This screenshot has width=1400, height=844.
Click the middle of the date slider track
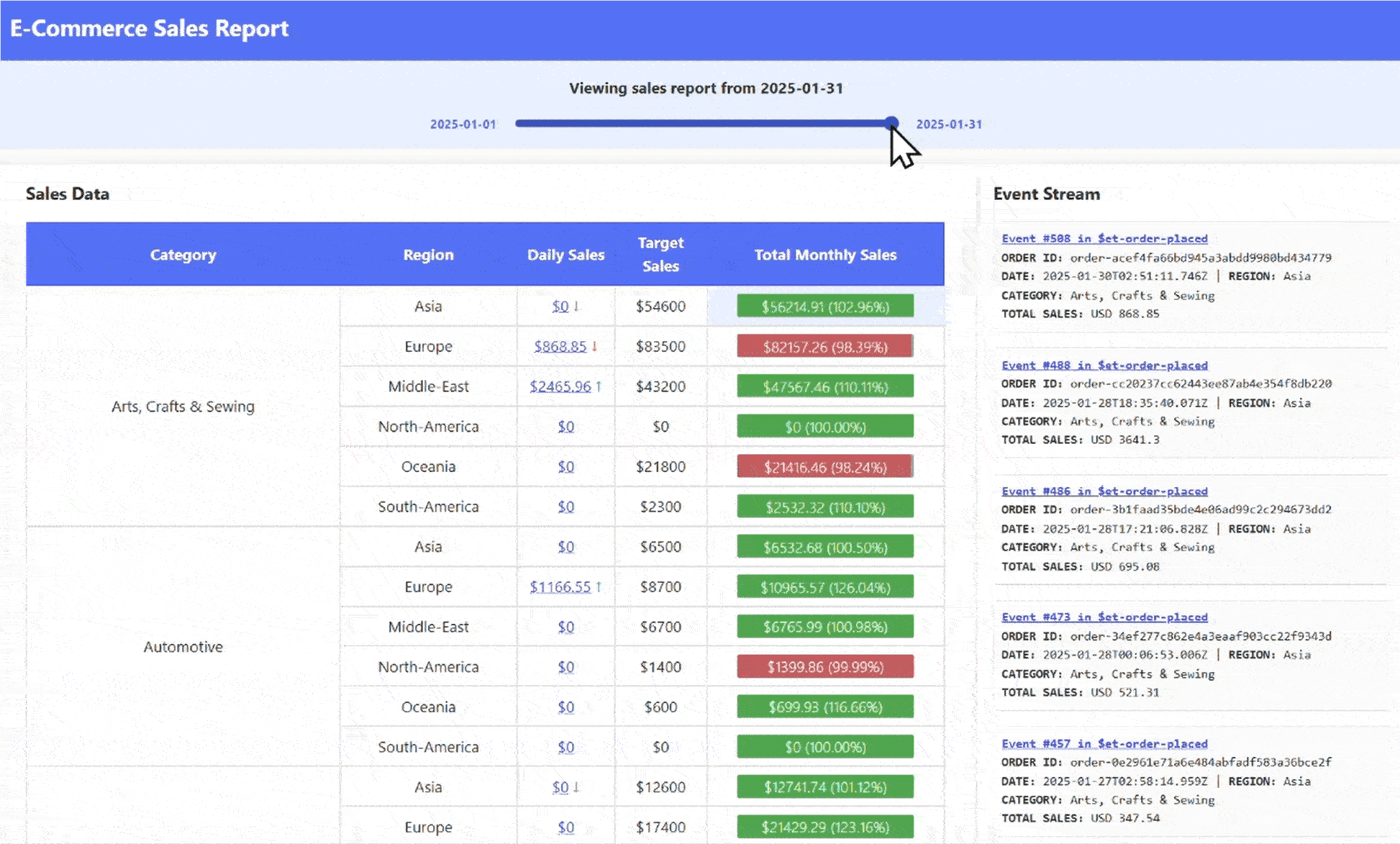(704, 124)
